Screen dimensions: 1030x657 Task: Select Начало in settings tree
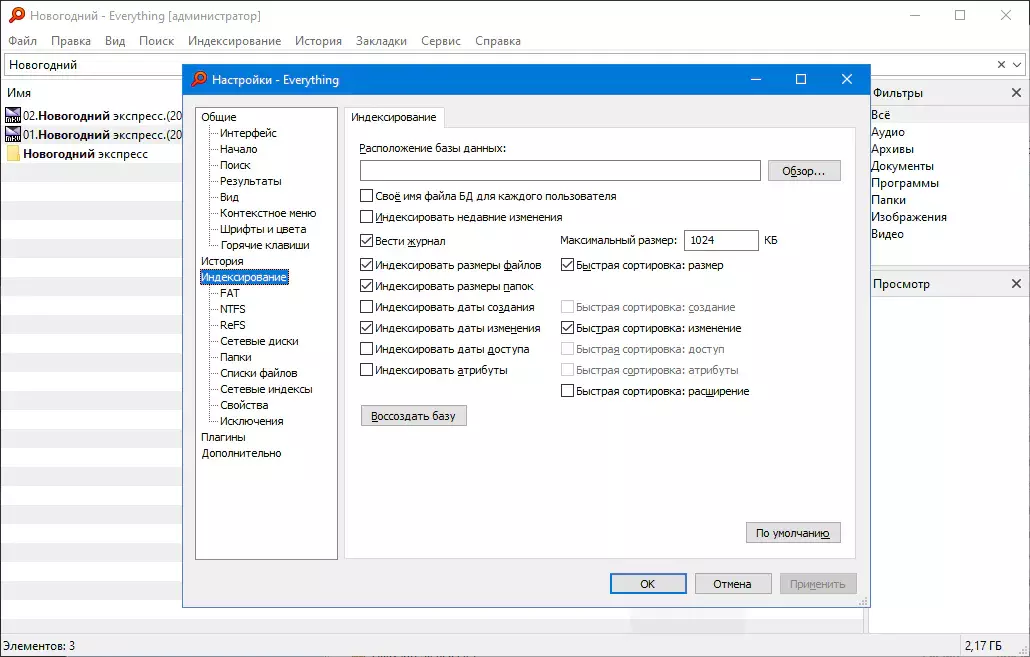(238, 149)
